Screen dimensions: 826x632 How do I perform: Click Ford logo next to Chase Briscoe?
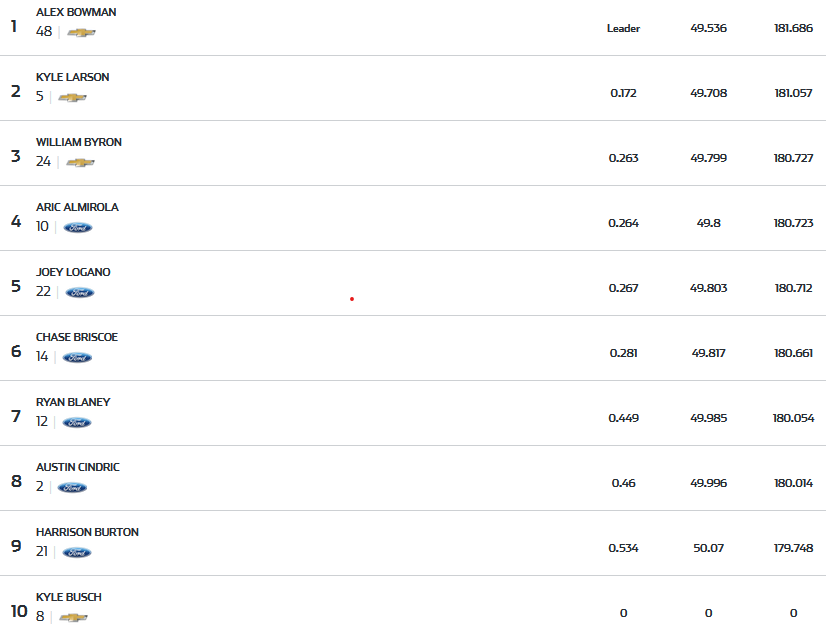77,358
